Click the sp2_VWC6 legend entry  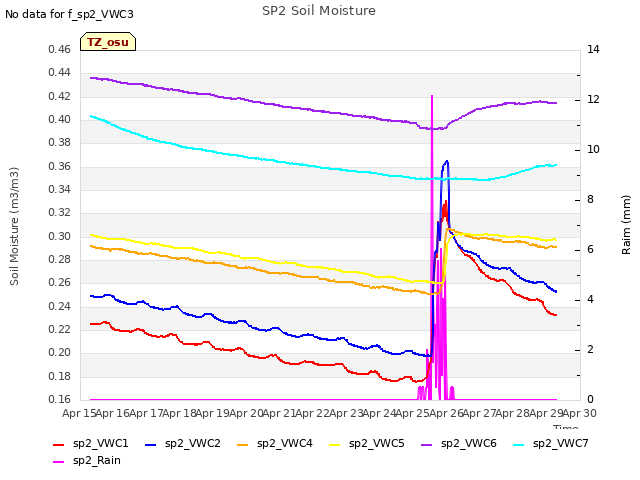pyautogui.click(x=459, y=443)
